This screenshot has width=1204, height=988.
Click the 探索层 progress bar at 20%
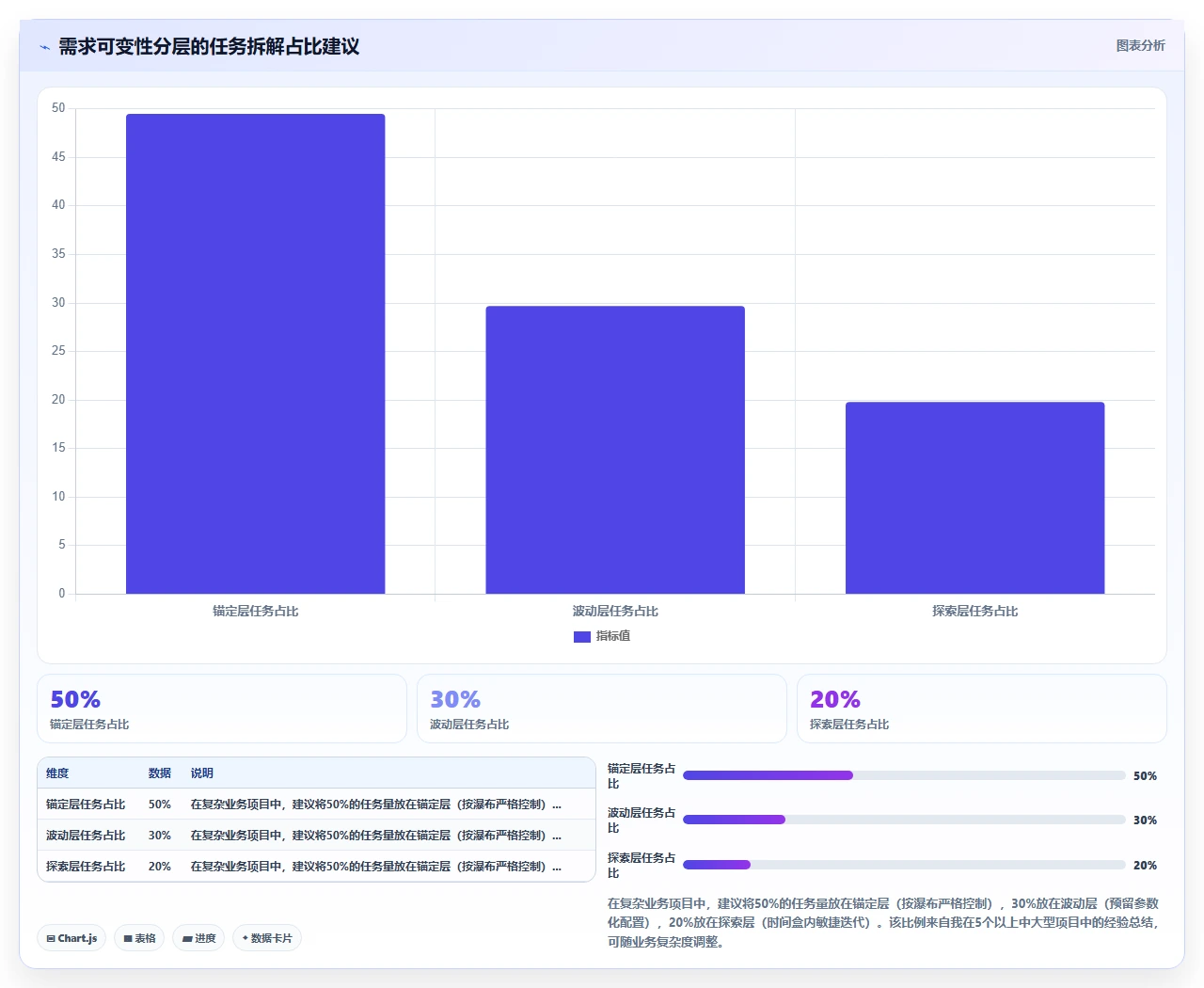pyautogui.click(x=904, y=865)
